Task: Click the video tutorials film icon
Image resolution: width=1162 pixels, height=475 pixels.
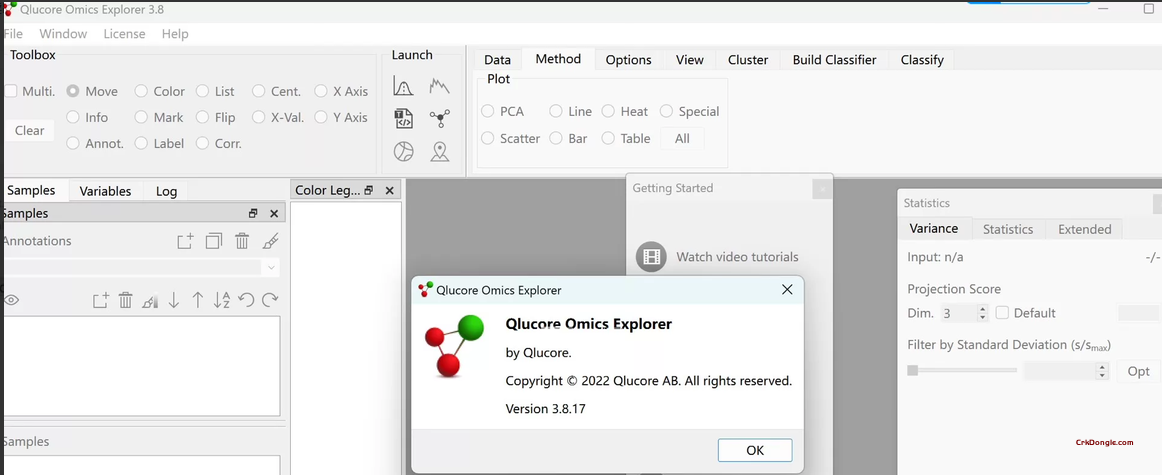Action: (651, 257)
